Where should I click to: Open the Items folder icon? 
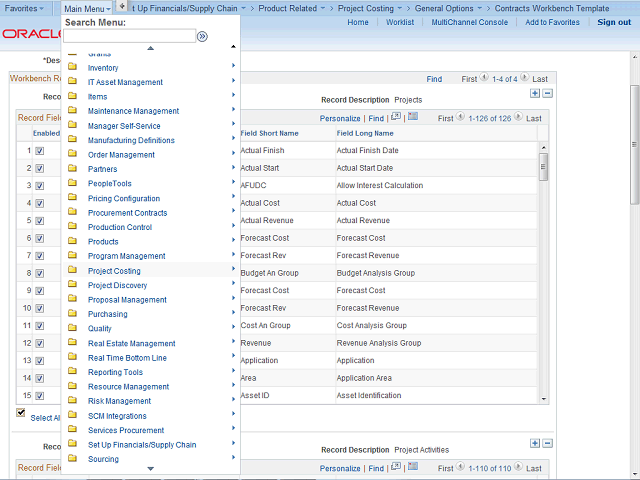(x=73, y=96)
